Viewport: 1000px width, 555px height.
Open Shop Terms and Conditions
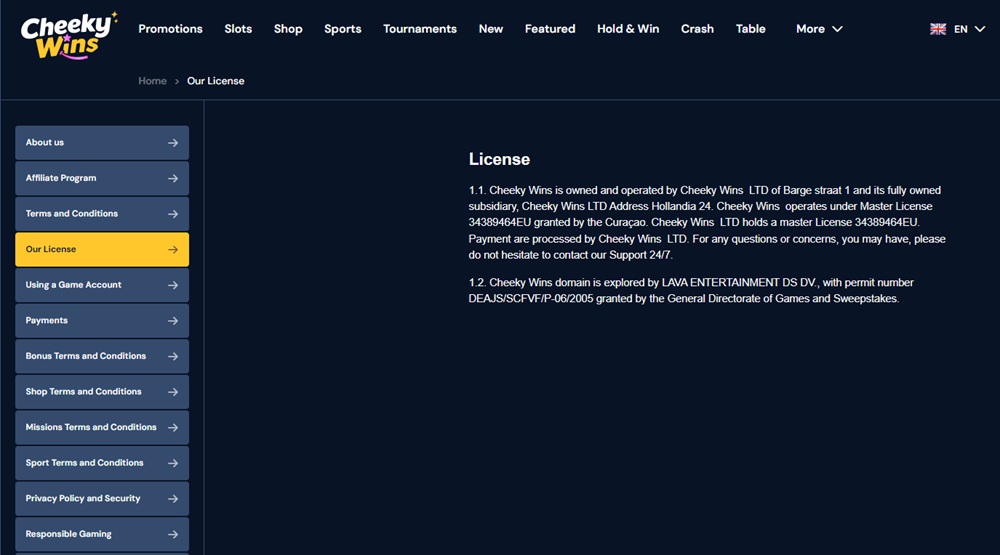[102, 392]
